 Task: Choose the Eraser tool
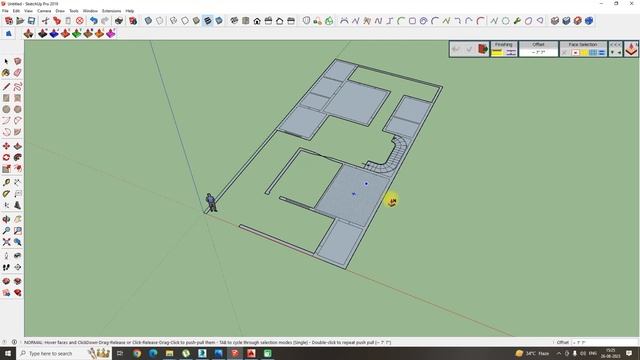coord(18,73)
